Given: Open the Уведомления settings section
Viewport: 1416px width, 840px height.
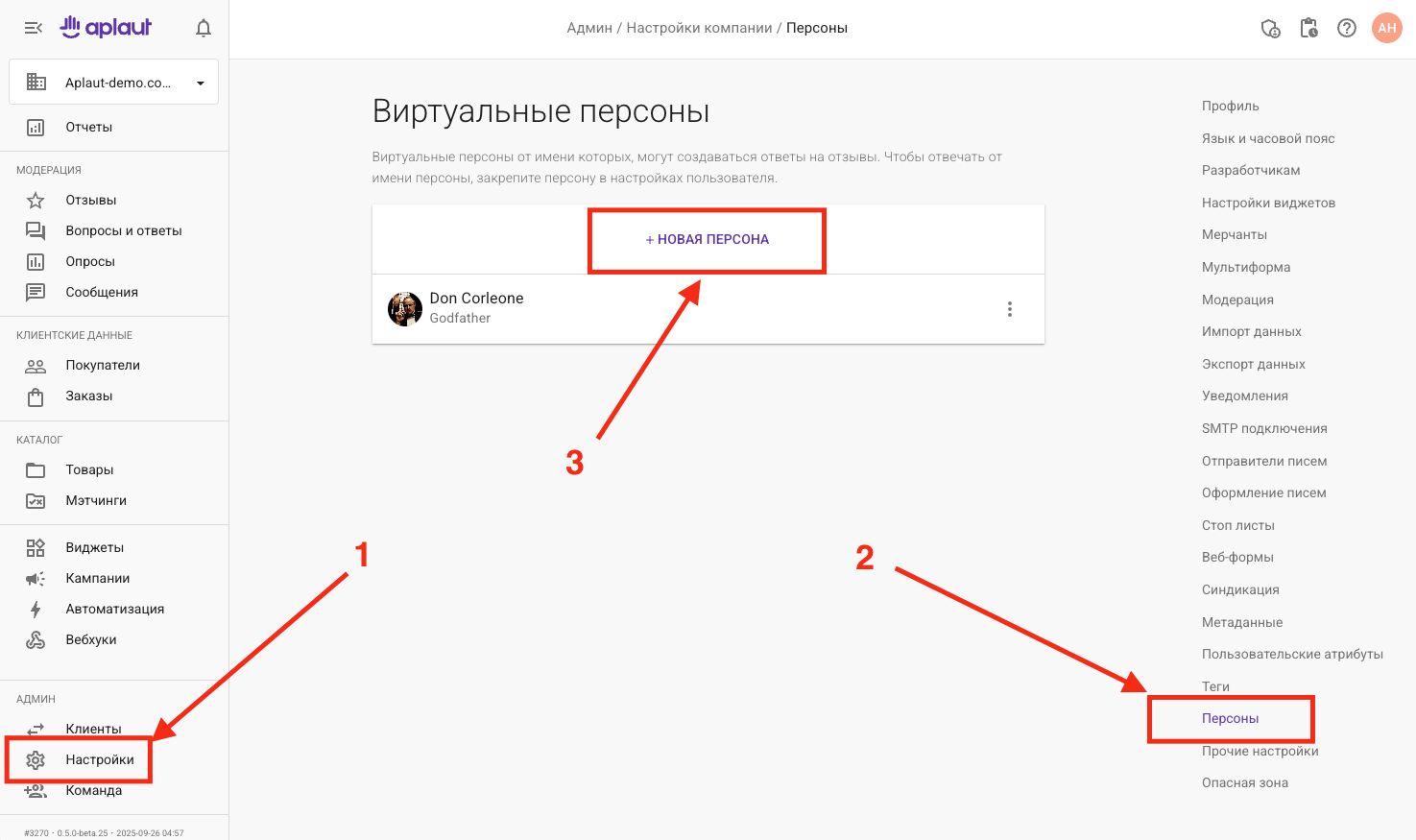Looking at the screenshot, I should (1245, 396).
